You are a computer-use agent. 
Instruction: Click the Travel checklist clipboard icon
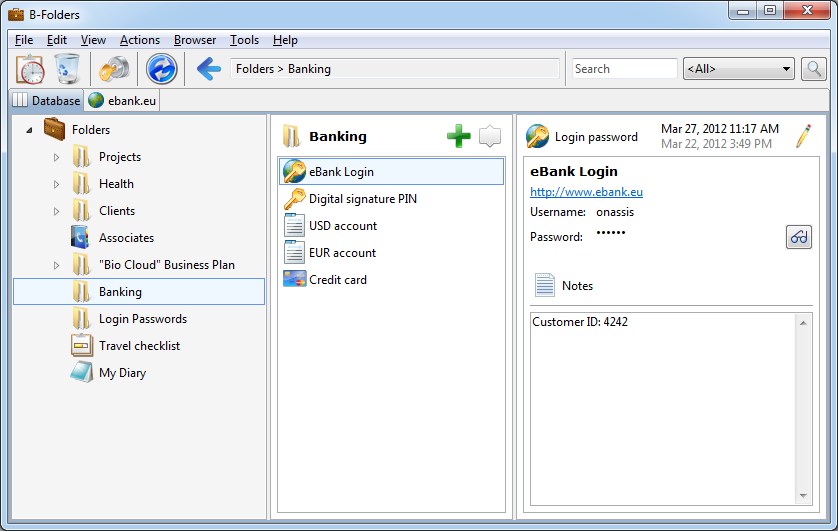[82, 346]
